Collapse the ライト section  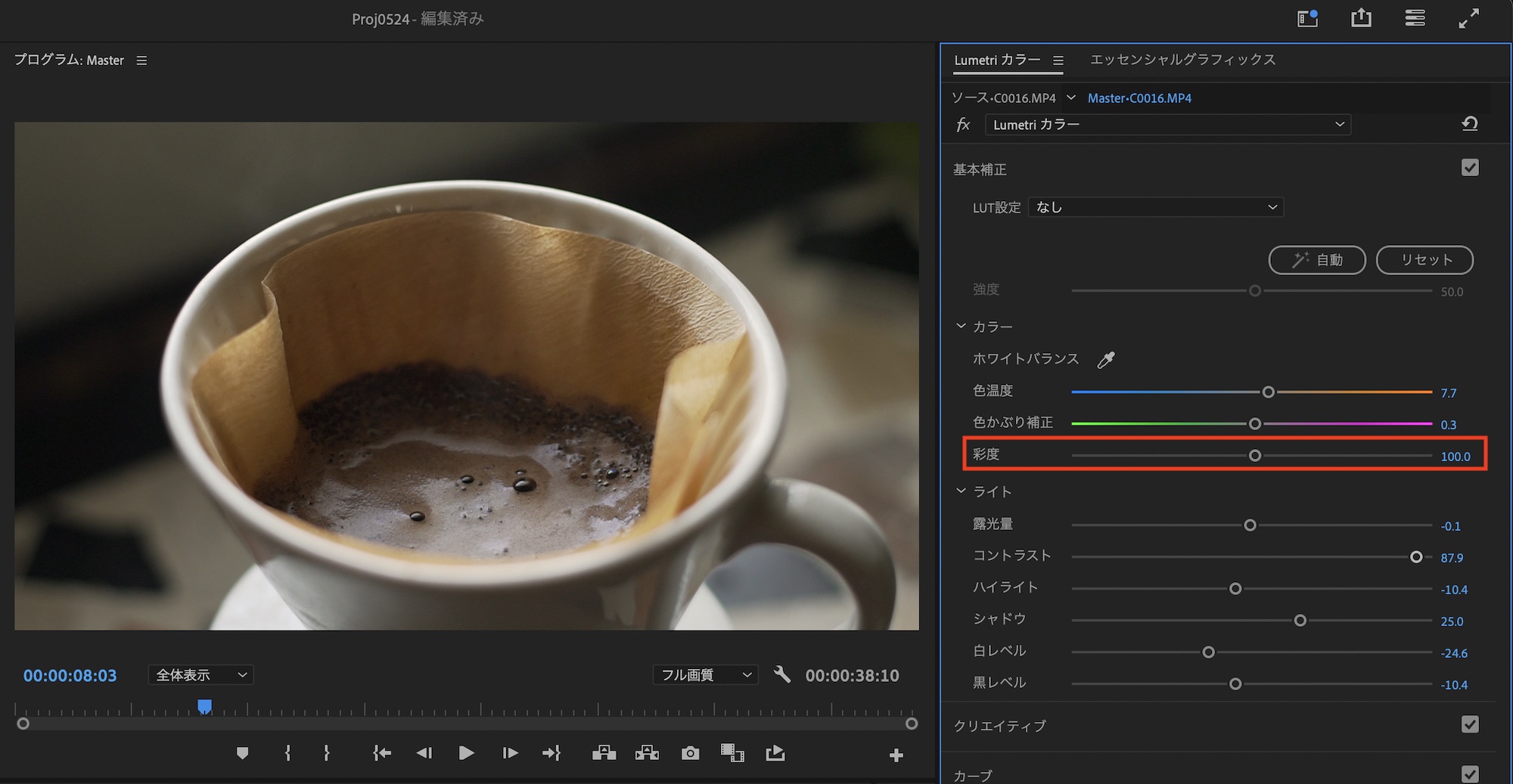click(x=961, y=491)
